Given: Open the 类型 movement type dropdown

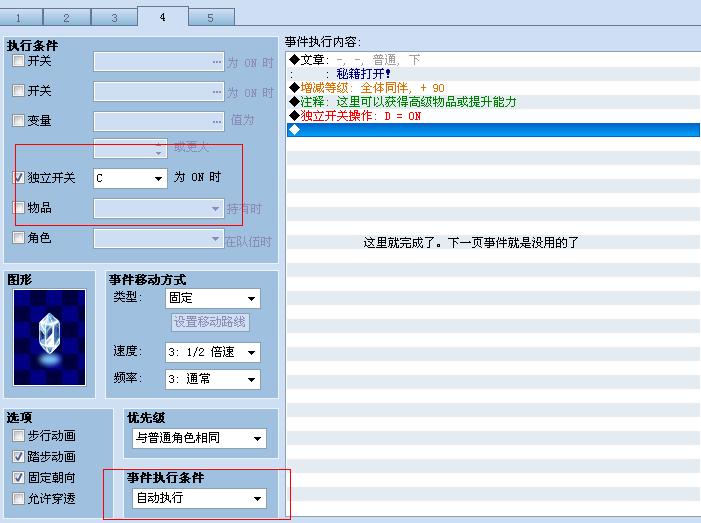Looking at the screenshot, I should click(213, 298).
